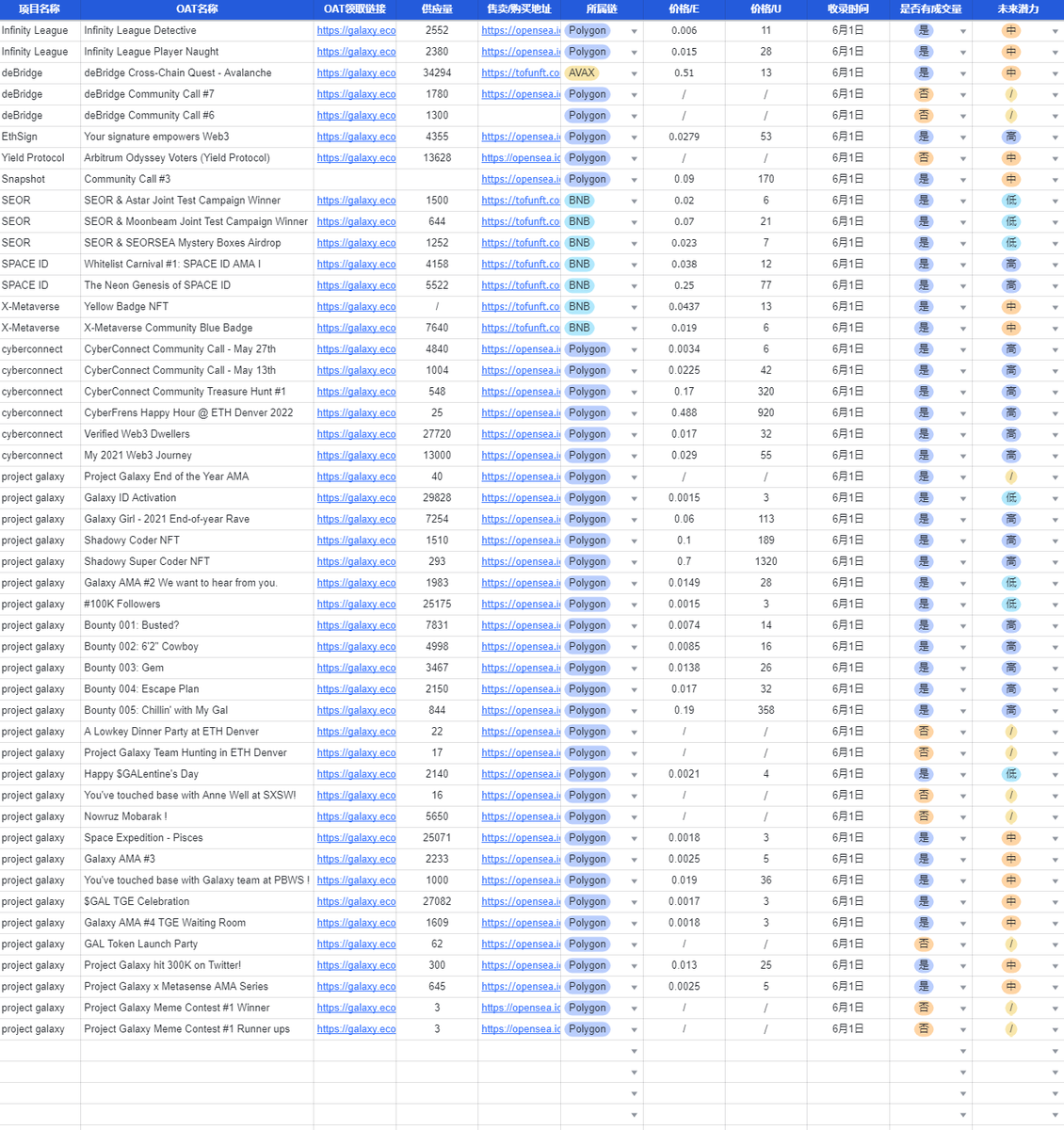1064x1130 pixels.
Task: Click the 是 chip in Shadowy Coder NFT row
Action: (924, 541)
